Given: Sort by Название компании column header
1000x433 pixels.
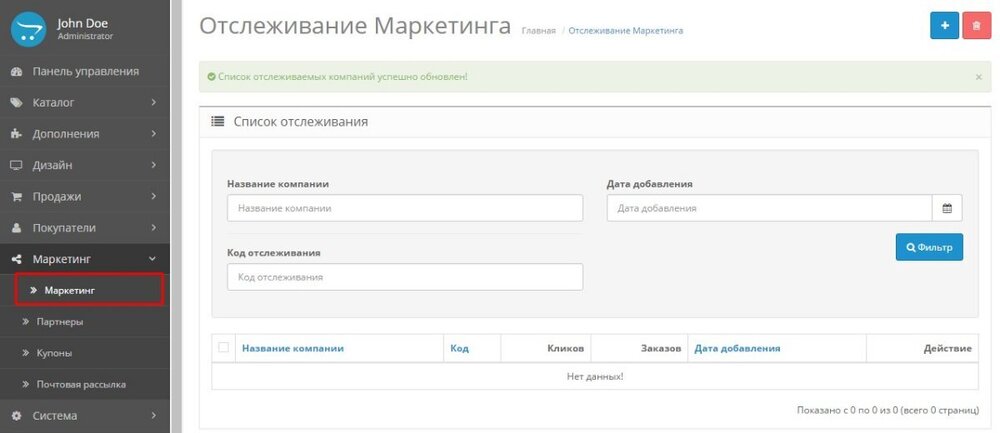Looking at the screenshot, I should [292, 348].
